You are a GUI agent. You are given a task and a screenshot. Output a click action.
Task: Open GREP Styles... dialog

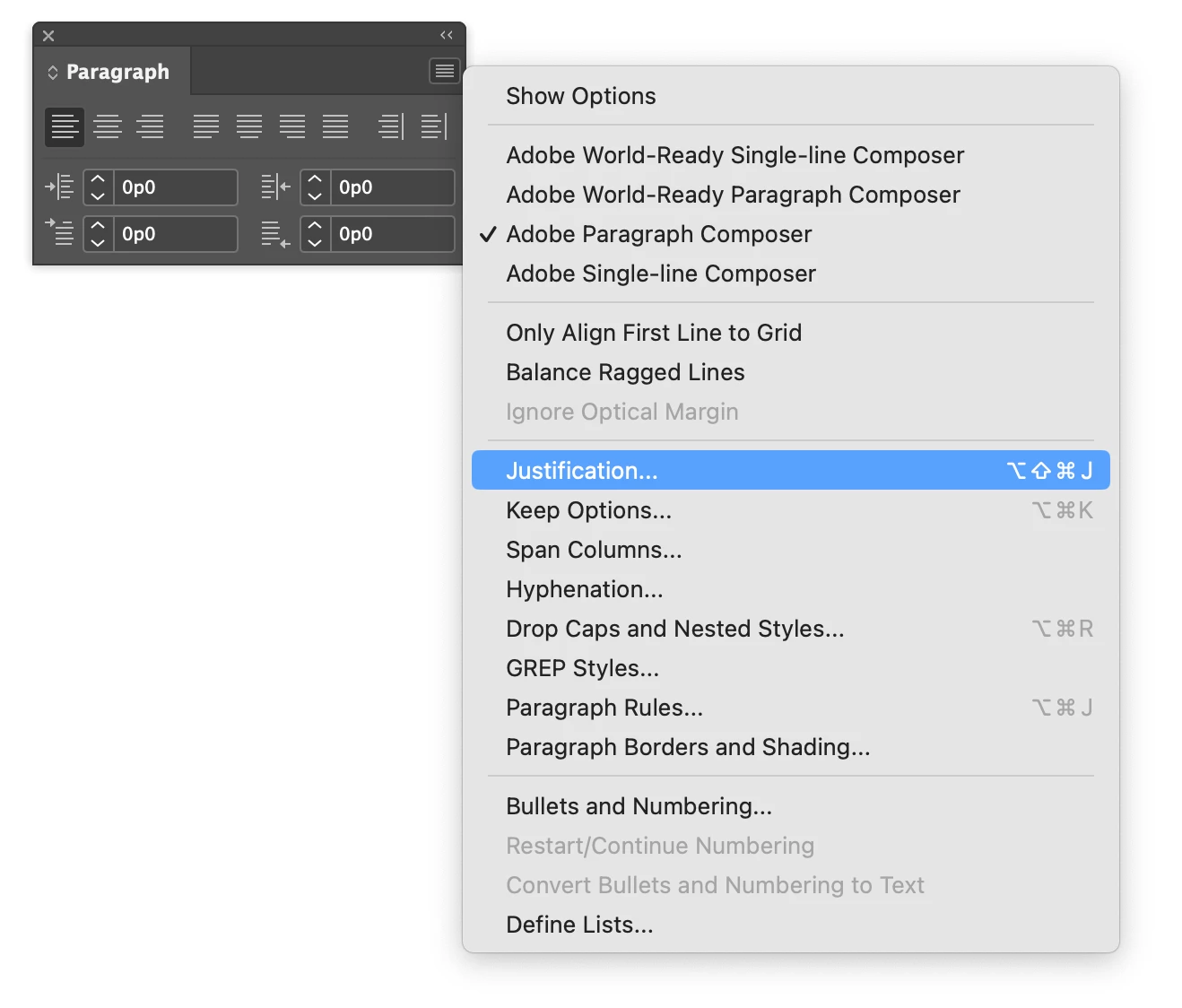[791, 668]
